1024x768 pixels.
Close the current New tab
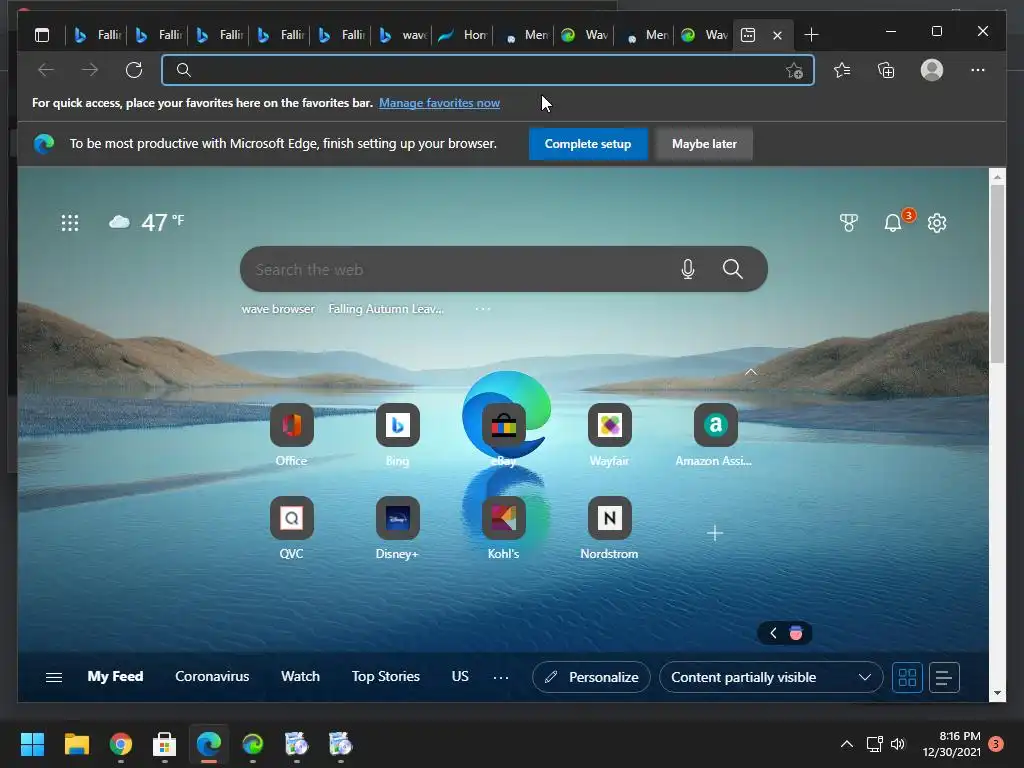click(777, 35)
